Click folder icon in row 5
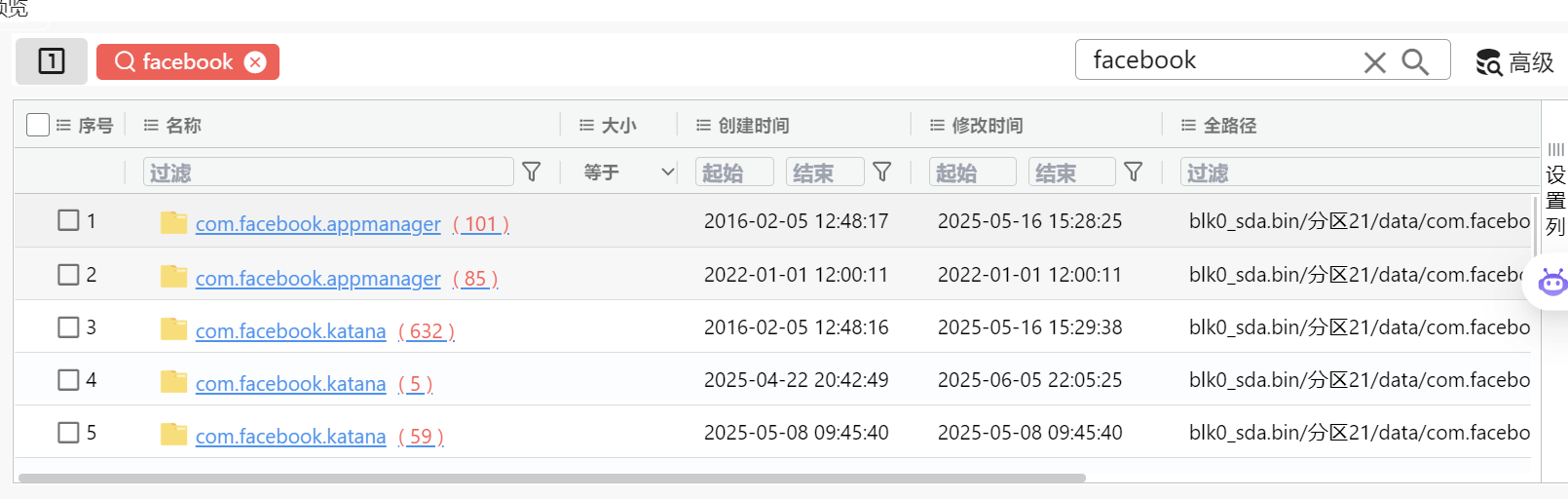Screen dimensions: 1568x499 click(x=173, y=434)
